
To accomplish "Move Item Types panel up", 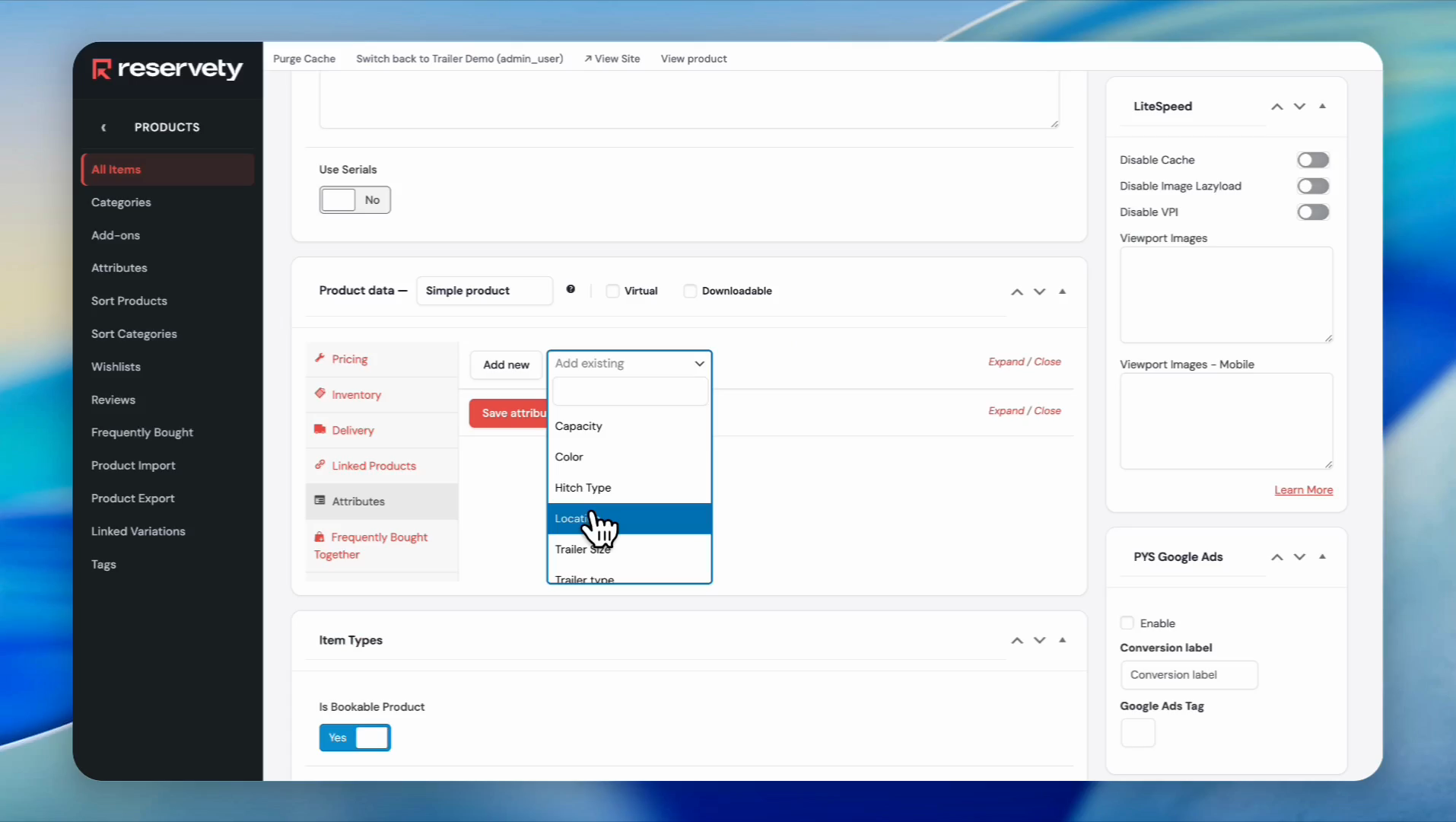I will tap(1017, 641).
